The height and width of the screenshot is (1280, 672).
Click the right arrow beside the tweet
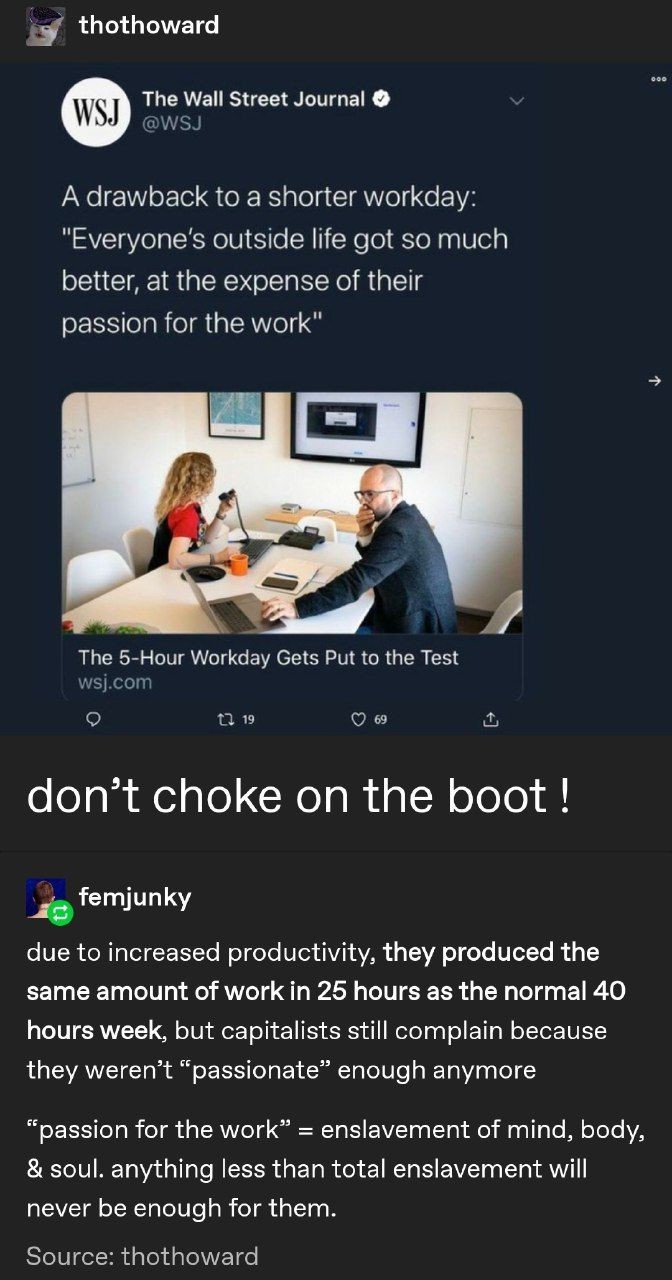pos(655,381)
